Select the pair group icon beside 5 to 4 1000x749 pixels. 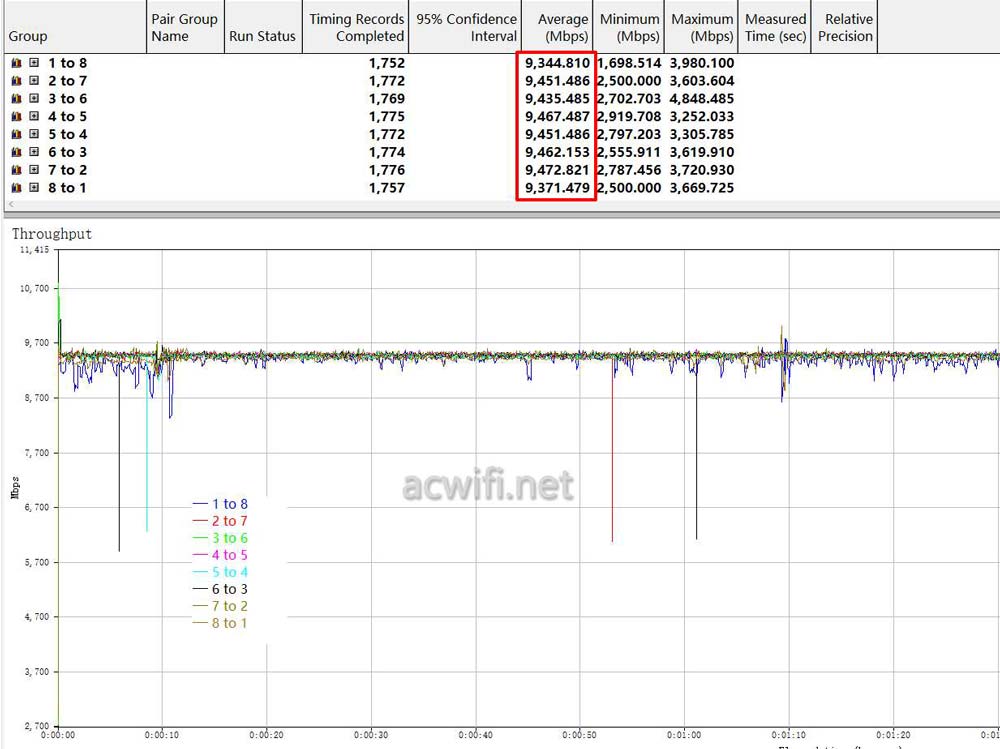14,134
